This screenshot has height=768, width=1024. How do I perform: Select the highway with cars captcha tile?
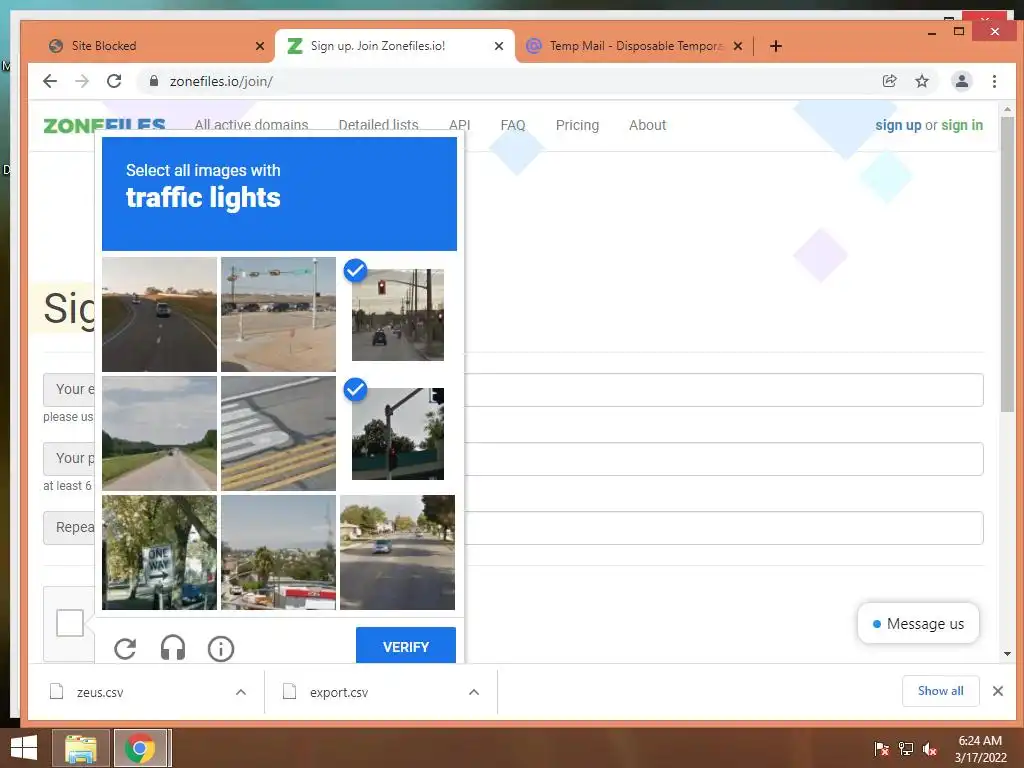(159, 314)
